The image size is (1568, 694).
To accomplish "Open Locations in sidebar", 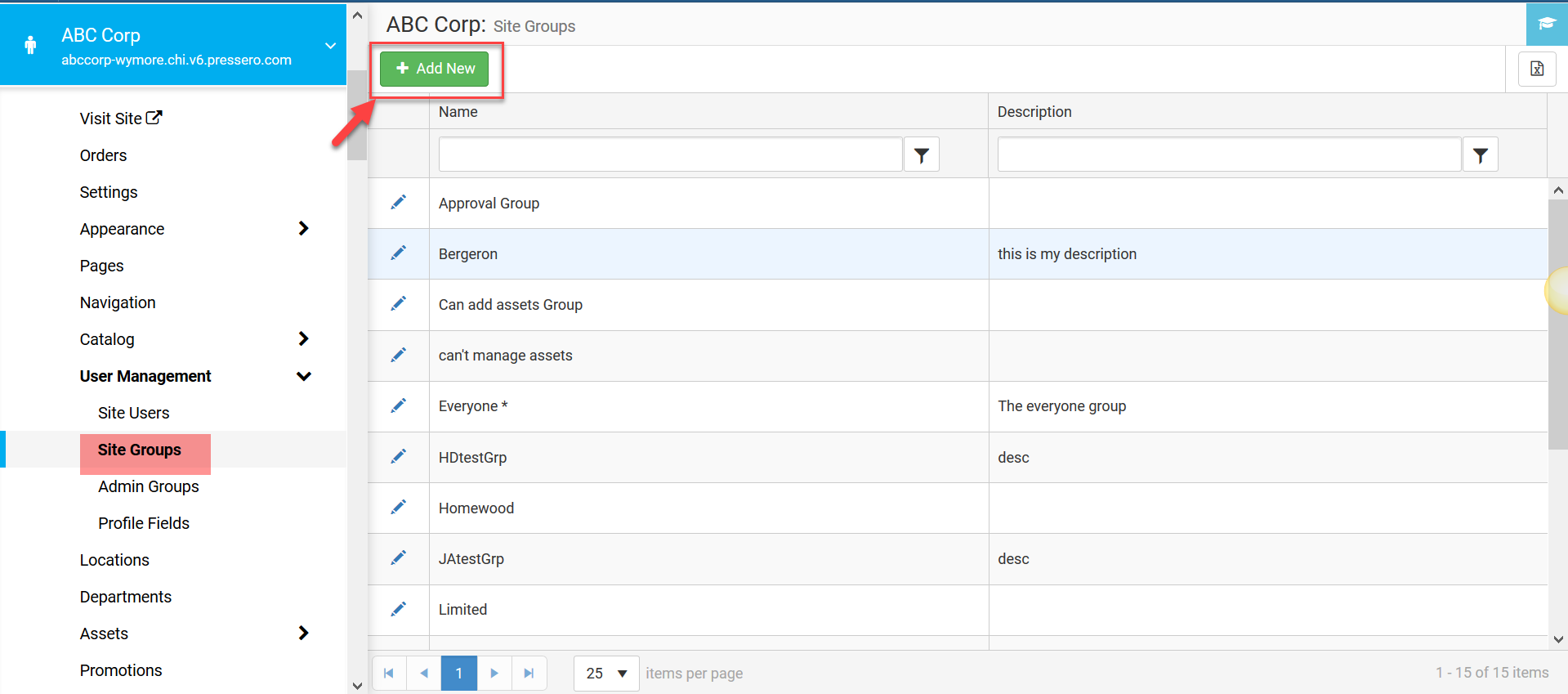I will pos(114,560).
